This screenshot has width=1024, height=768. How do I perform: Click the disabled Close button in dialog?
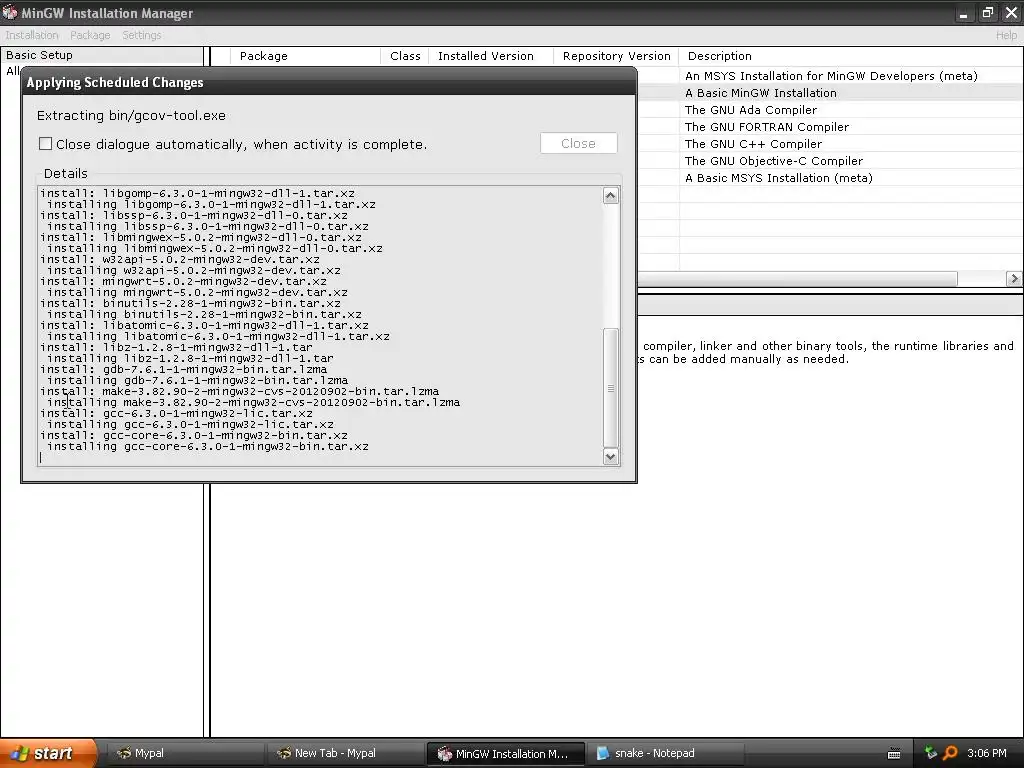[579, 144]
